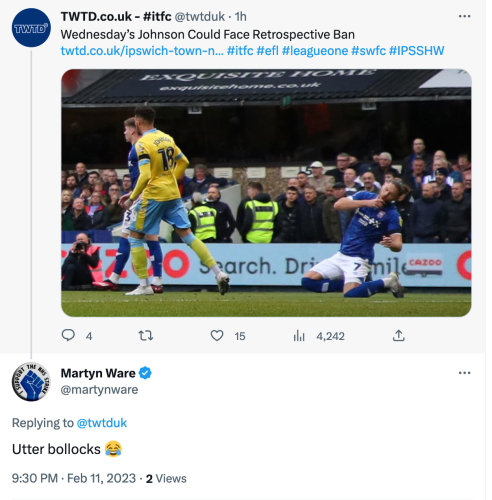Open Martyn Ware's profile avatar

(x=31, y=382)
